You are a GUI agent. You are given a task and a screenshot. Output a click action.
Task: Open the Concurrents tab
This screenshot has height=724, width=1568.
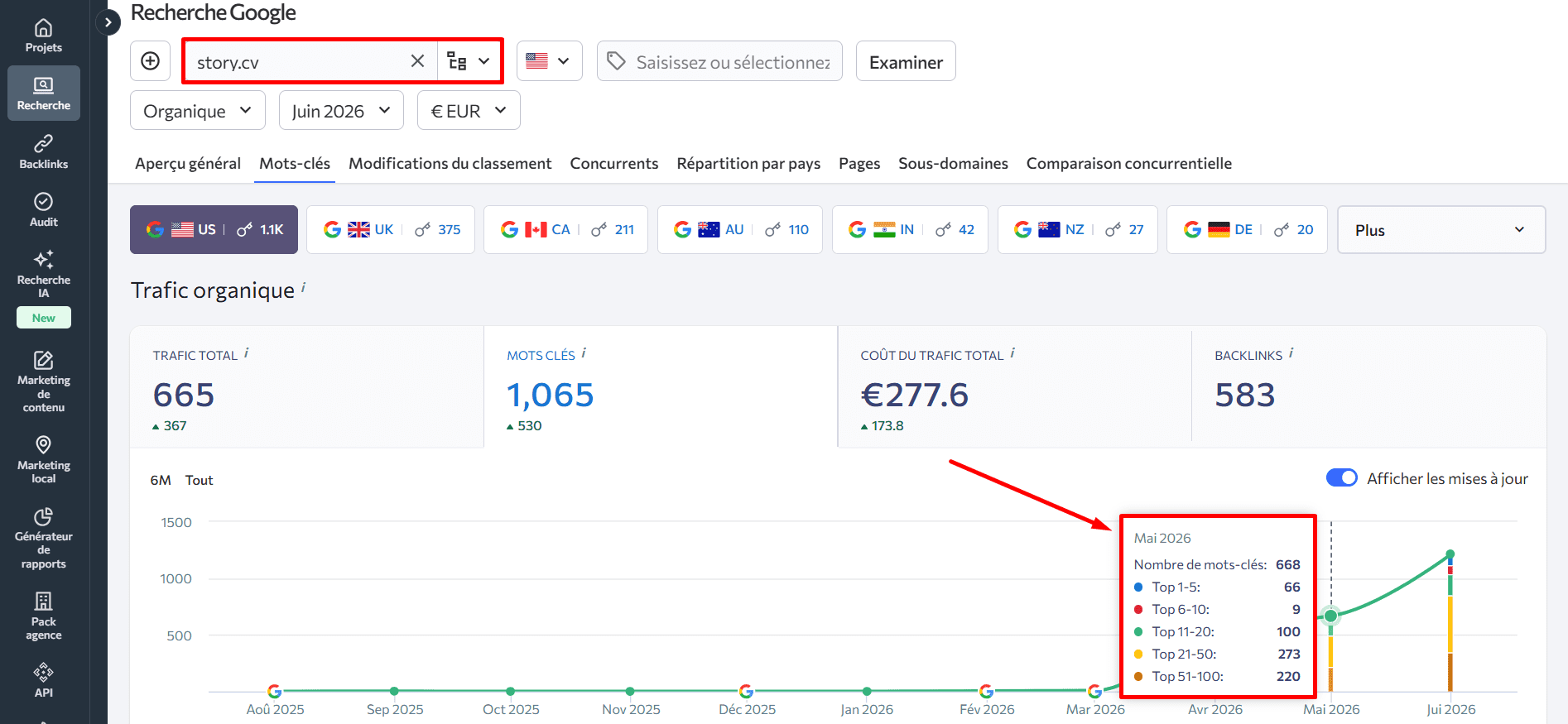click(614, 164)
